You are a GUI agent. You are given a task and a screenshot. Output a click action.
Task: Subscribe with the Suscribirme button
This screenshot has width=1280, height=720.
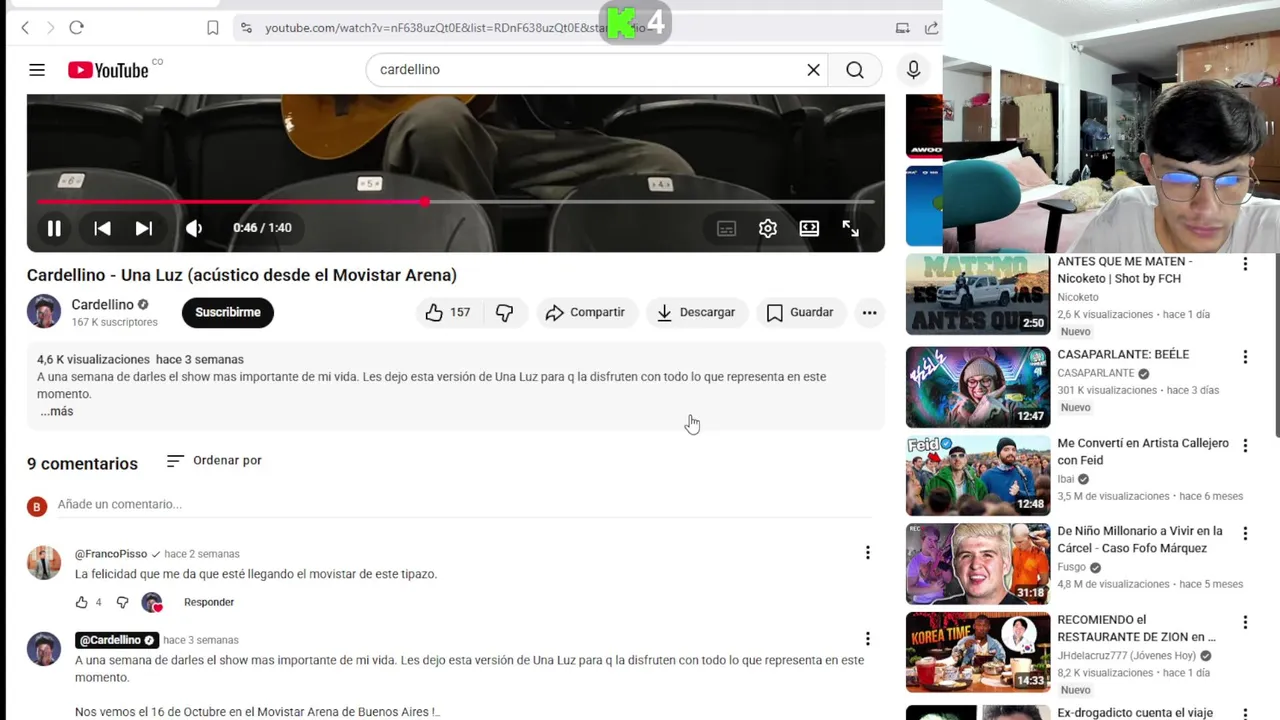(x=227, y=312)
